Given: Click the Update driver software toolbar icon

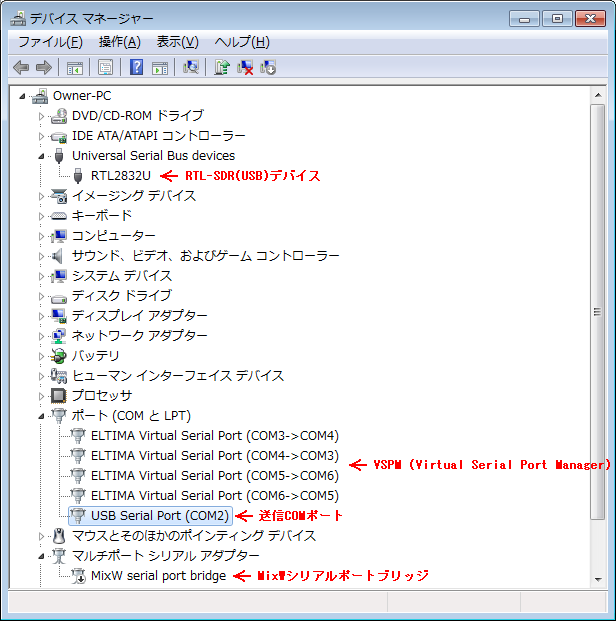Looking at the screenshot, I should point(222,67).
